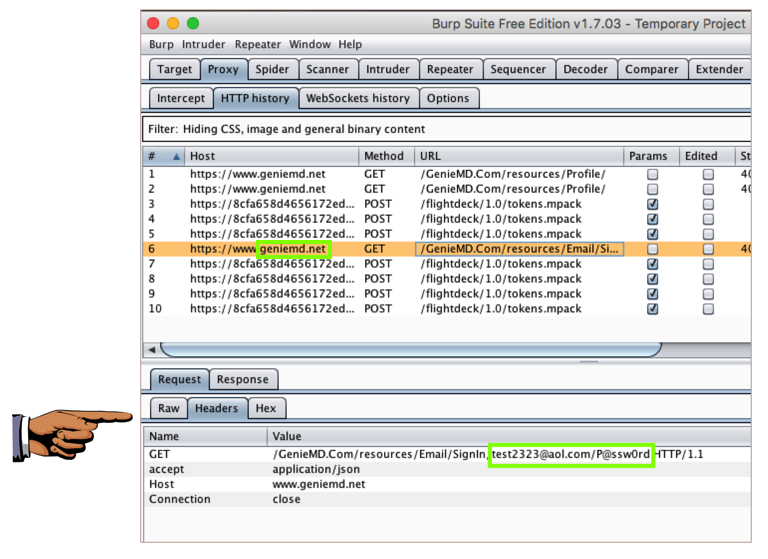Open the Raw view tab
Viewport: 768px width, 559px height.
click(168, 408)
